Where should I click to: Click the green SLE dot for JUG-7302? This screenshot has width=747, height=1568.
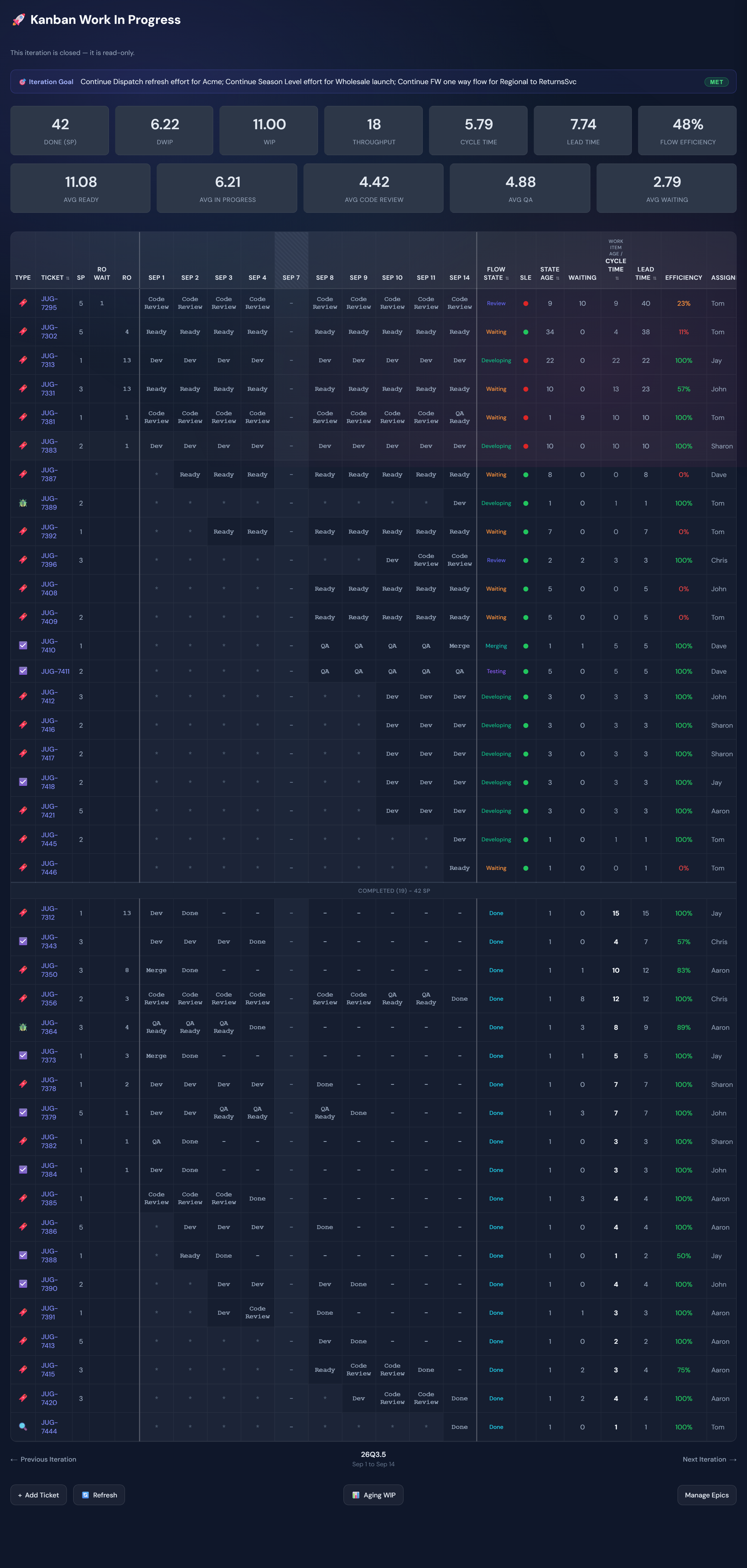(525, 332)
